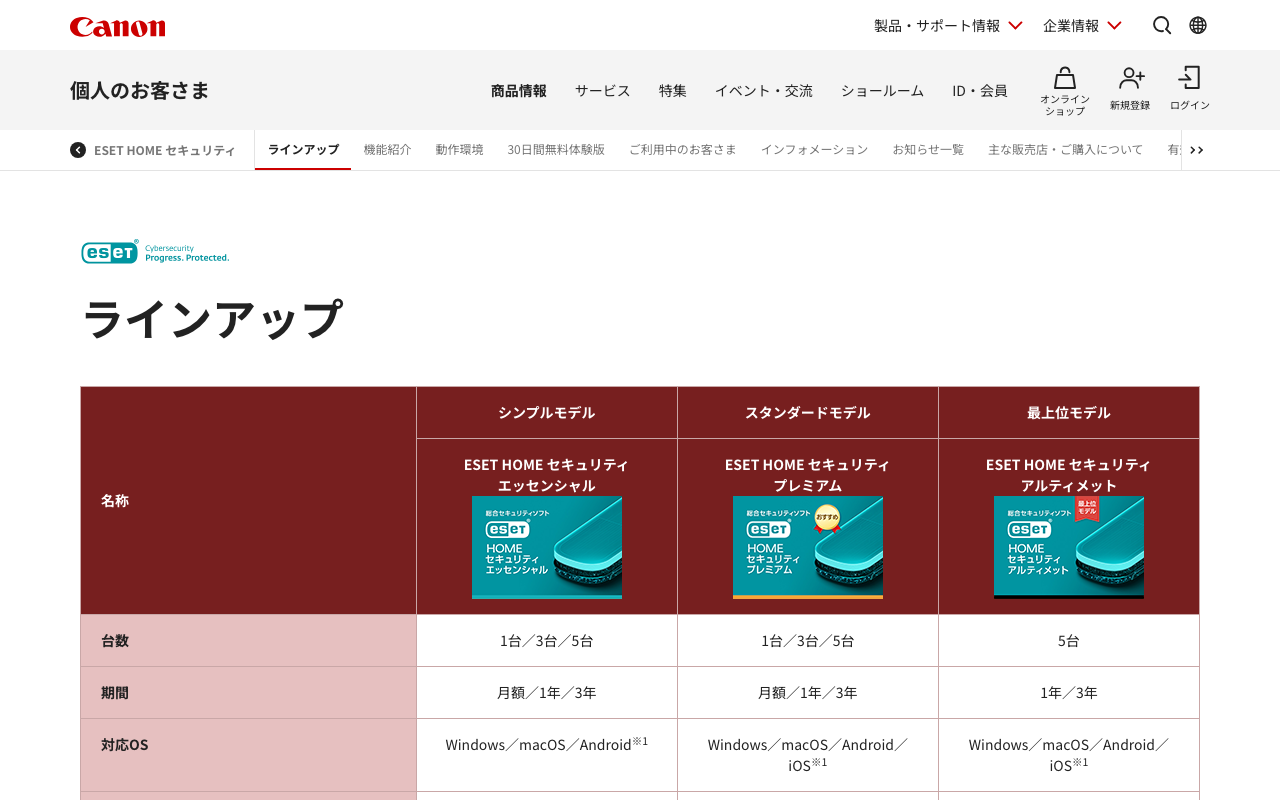This screenshot has width=1280, height=800.
Task: Open the 特集 menu
Action: point(673,90)
